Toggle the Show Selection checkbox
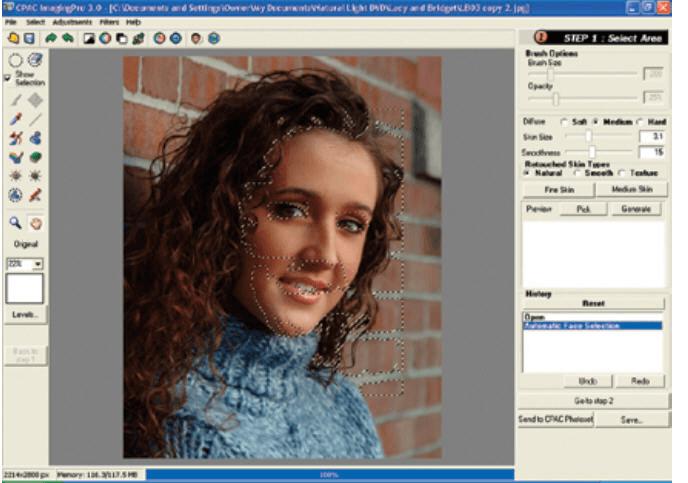688x483 pixels. [7, 78]
